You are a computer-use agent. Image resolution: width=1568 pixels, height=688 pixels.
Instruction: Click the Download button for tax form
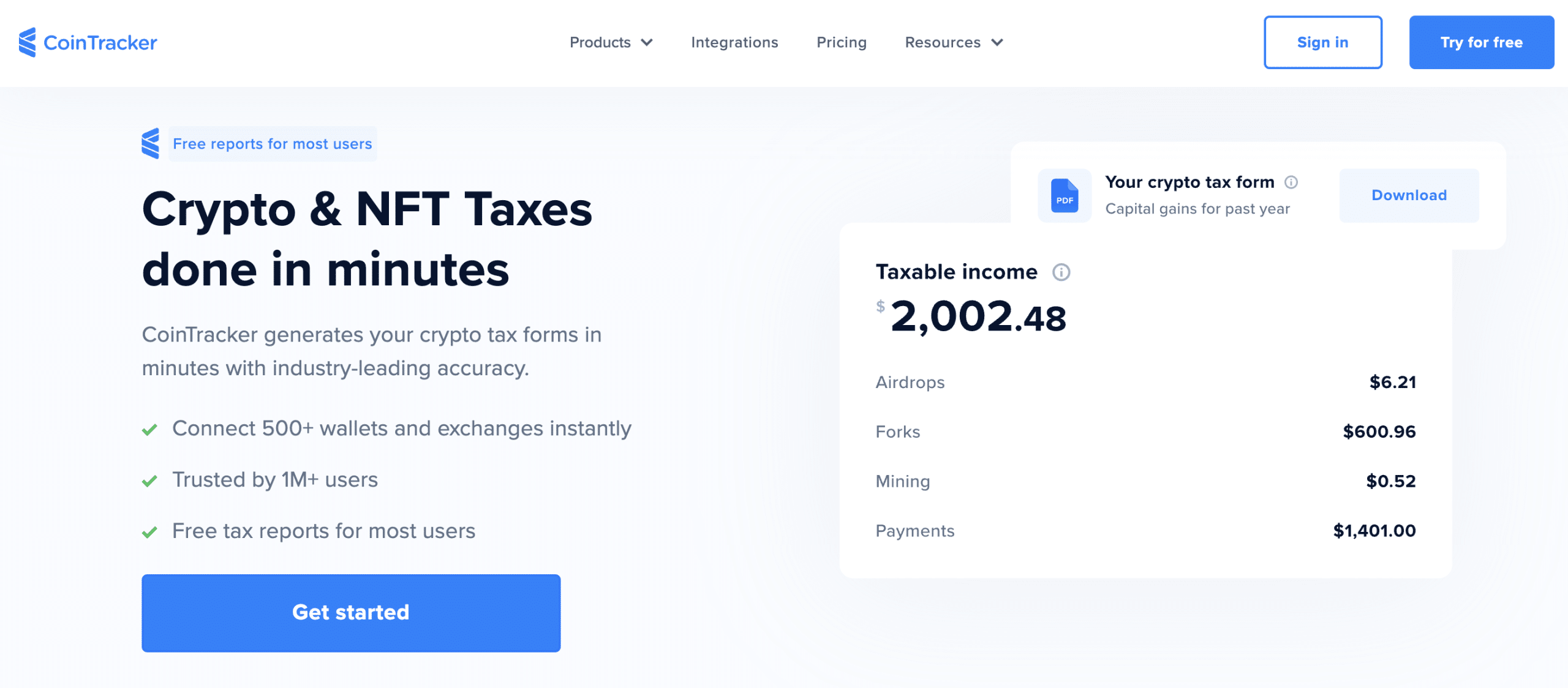1406,195
